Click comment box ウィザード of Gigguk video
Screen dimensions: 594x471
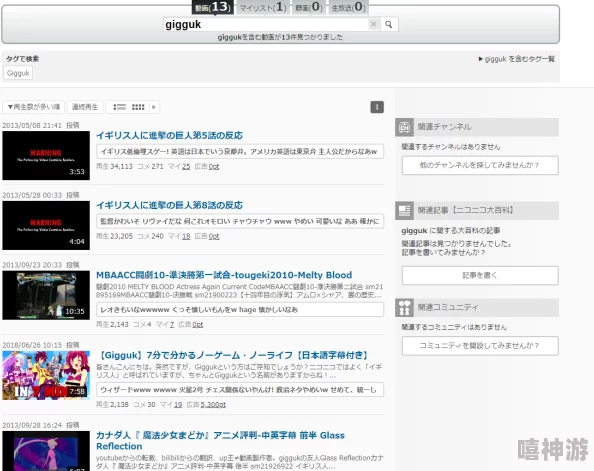point(240,390)
